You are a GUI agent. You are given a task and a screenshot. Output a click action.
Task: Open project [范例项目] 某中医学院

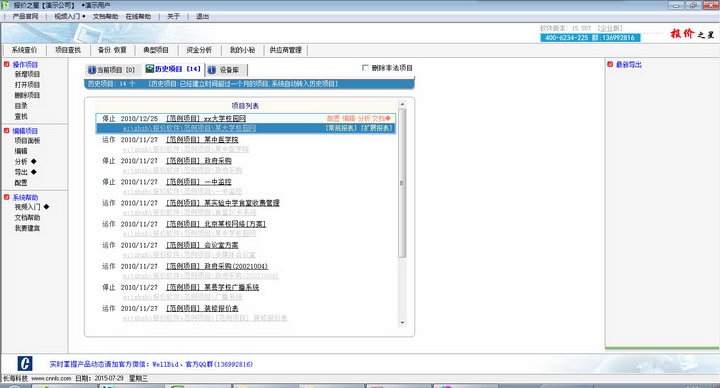tap(202, 140)
